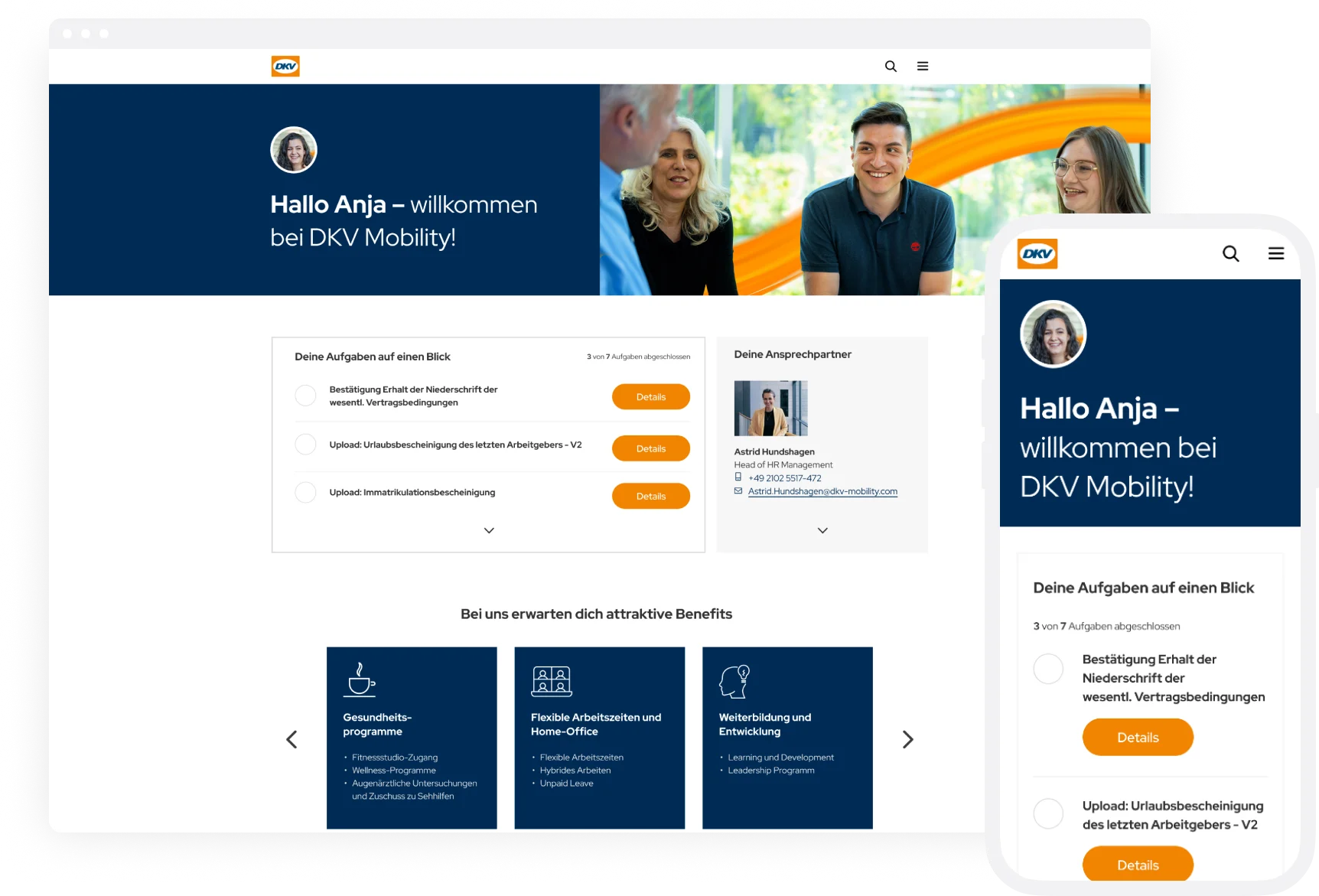Click the DKV logo in mobile view
This screenshot has width=1319, height=896.
(1037, 254)
